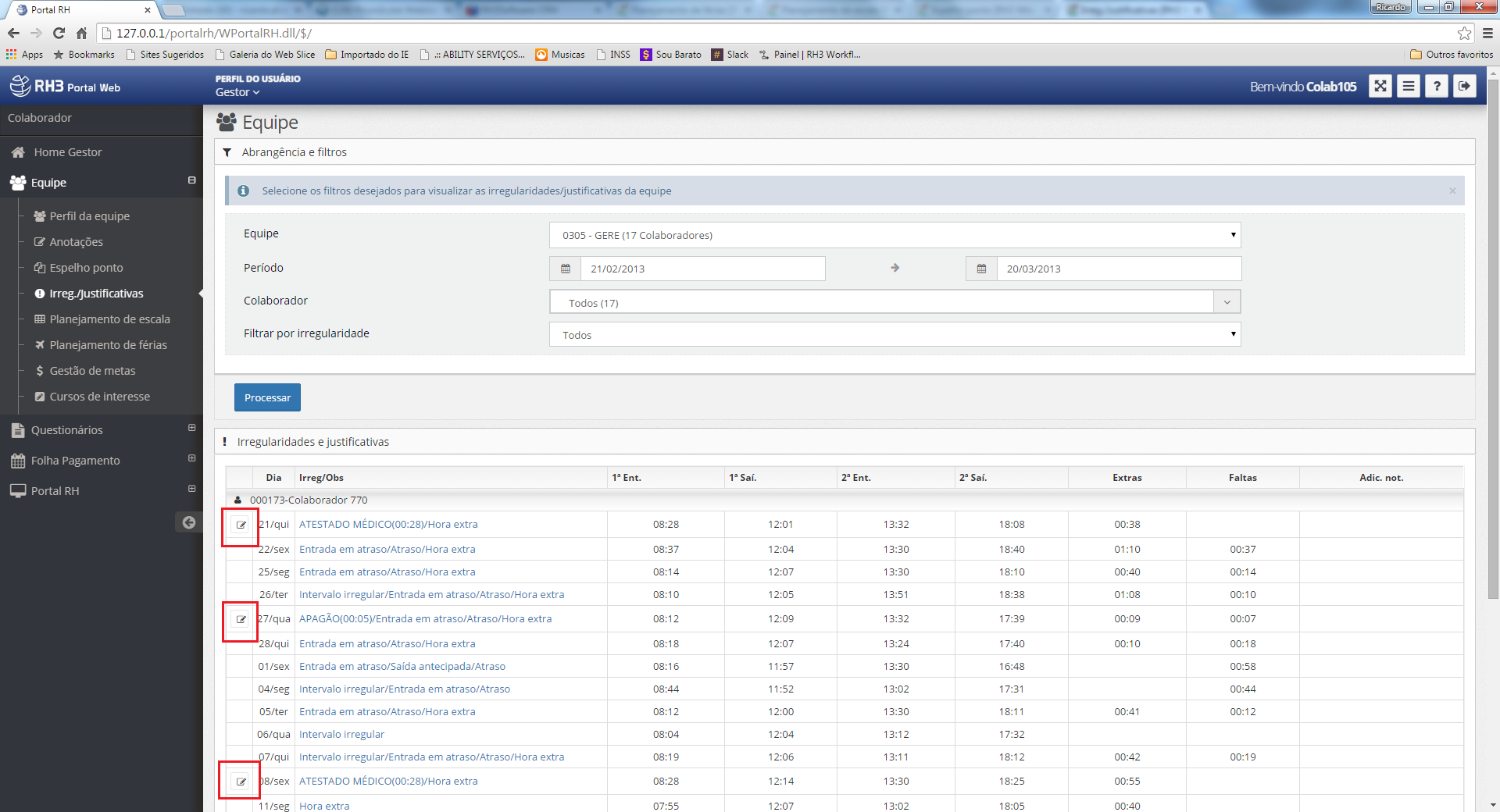
Task: Open APAGÃO(00:05) irregularity link for 27/qua
Action: [x=425, y=619]
